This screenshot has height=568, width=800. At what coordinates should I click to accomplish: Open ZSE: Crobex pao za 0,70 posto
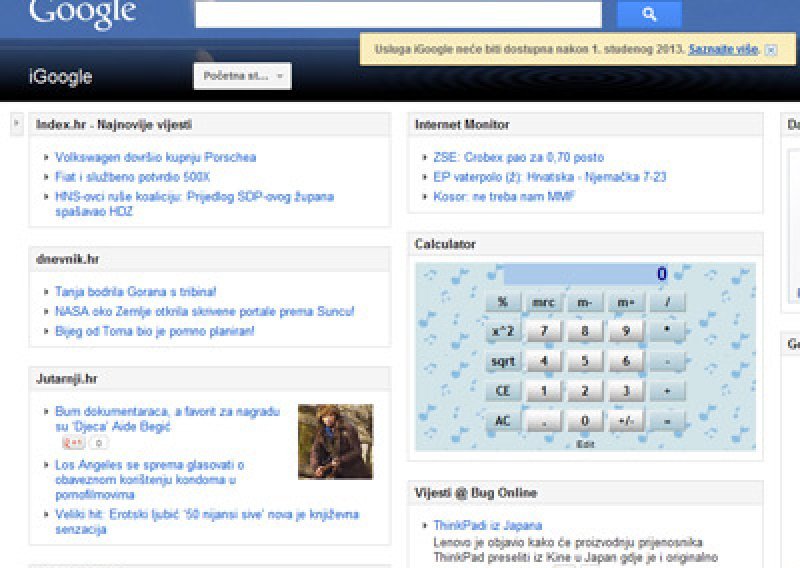519,157
